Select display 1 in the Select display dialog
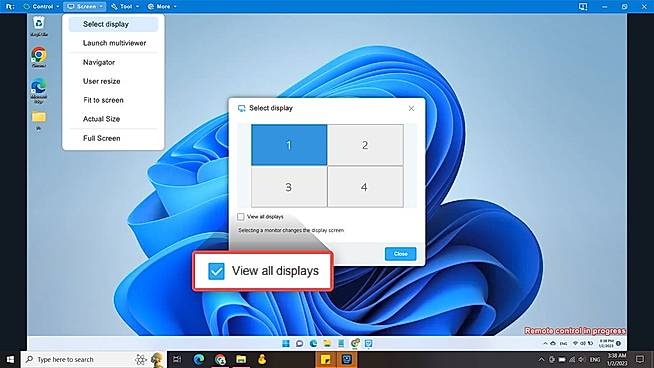This screenshot has height=368, width=654. tap(289, 145)
